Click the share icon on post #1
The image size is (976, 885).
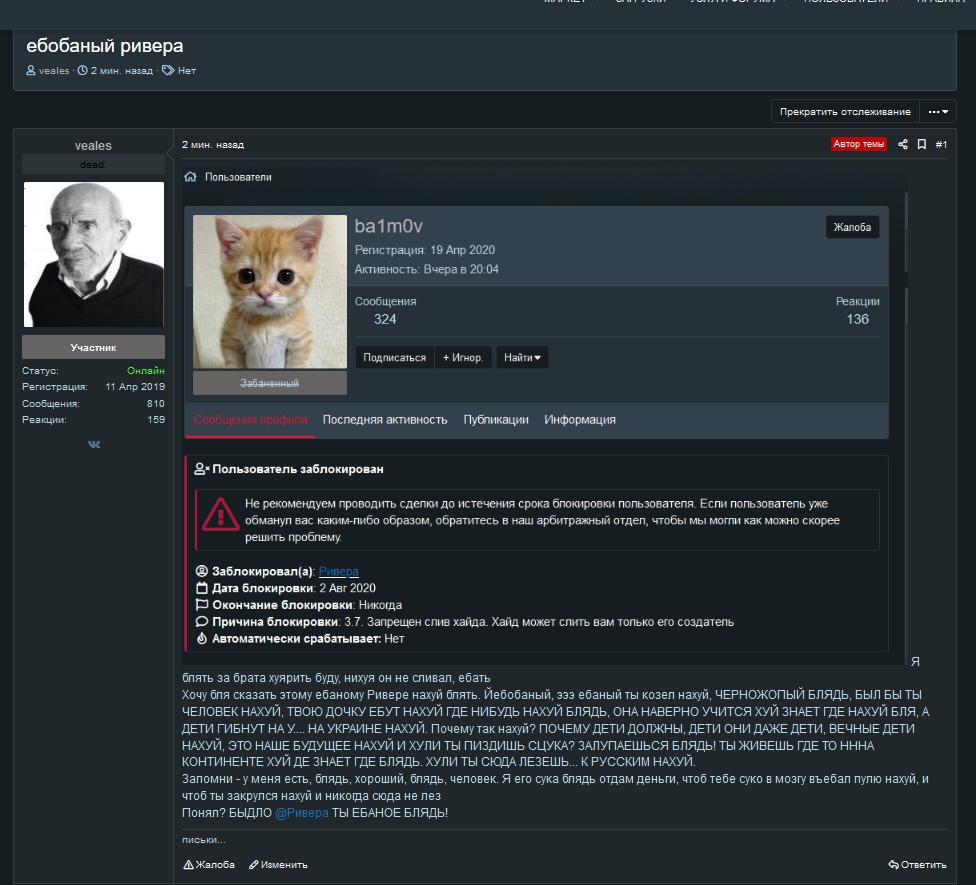903,144
